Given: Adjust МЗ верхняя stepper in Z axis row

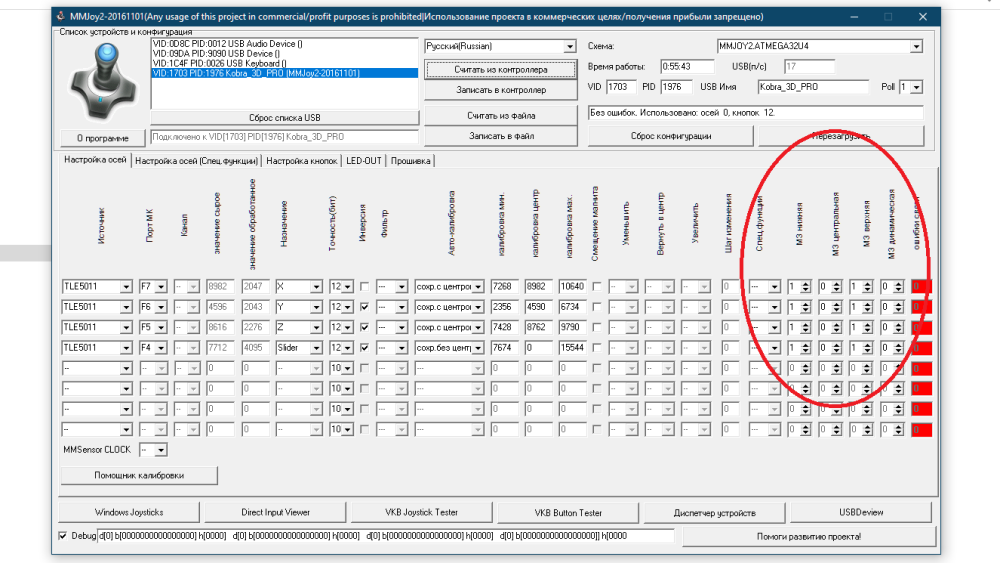Looking at the screenshot, I should 867,328.
